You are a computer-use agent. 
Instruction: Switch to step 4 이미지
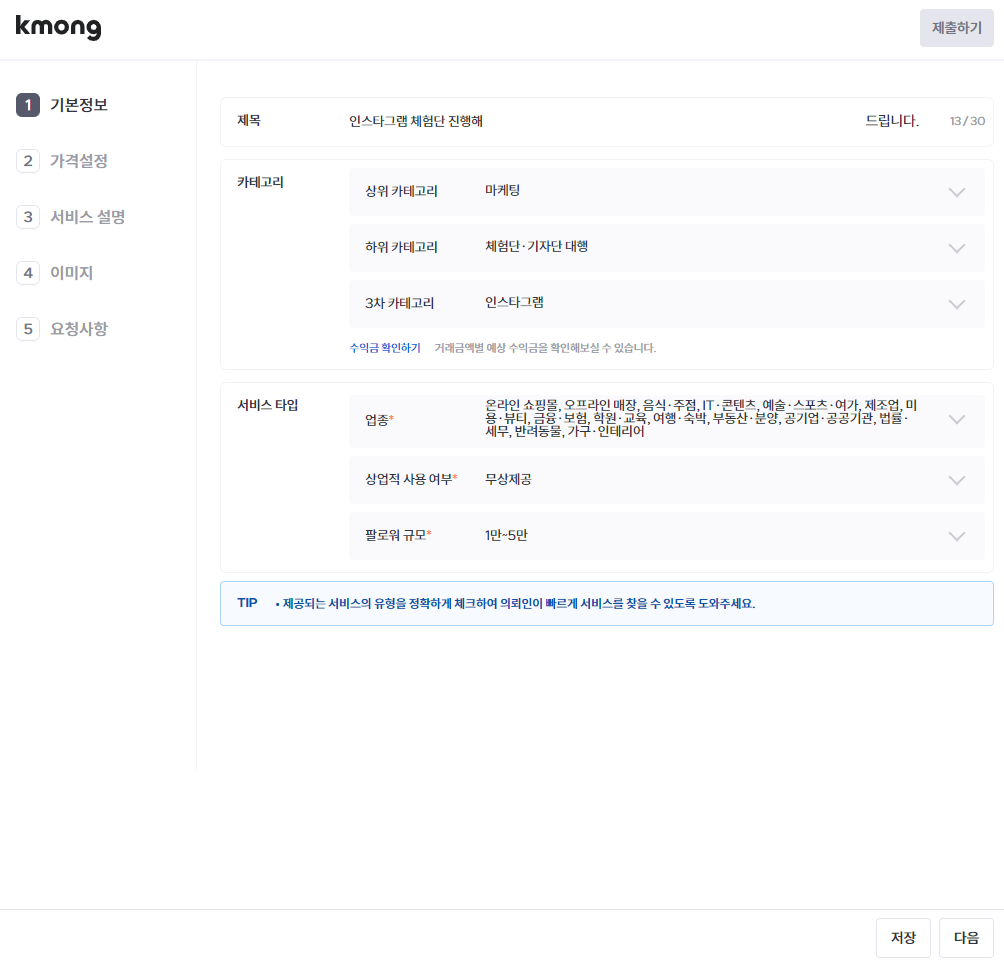point(55,273)
